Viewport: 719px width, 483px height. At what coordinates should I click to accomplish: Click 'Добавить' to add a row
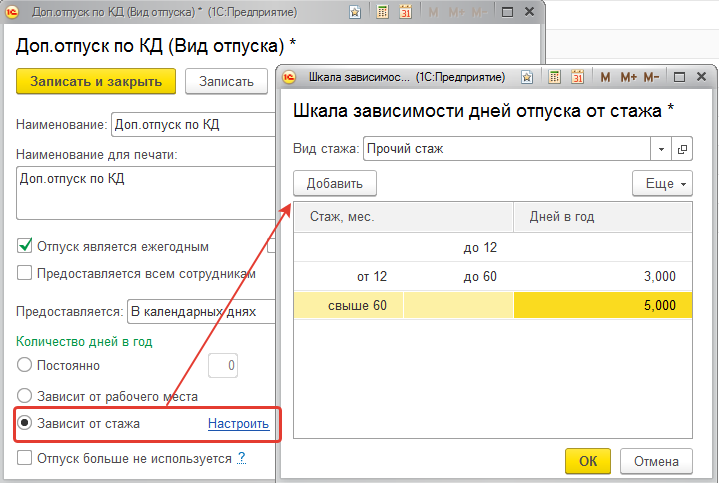[x=334, y=183]
